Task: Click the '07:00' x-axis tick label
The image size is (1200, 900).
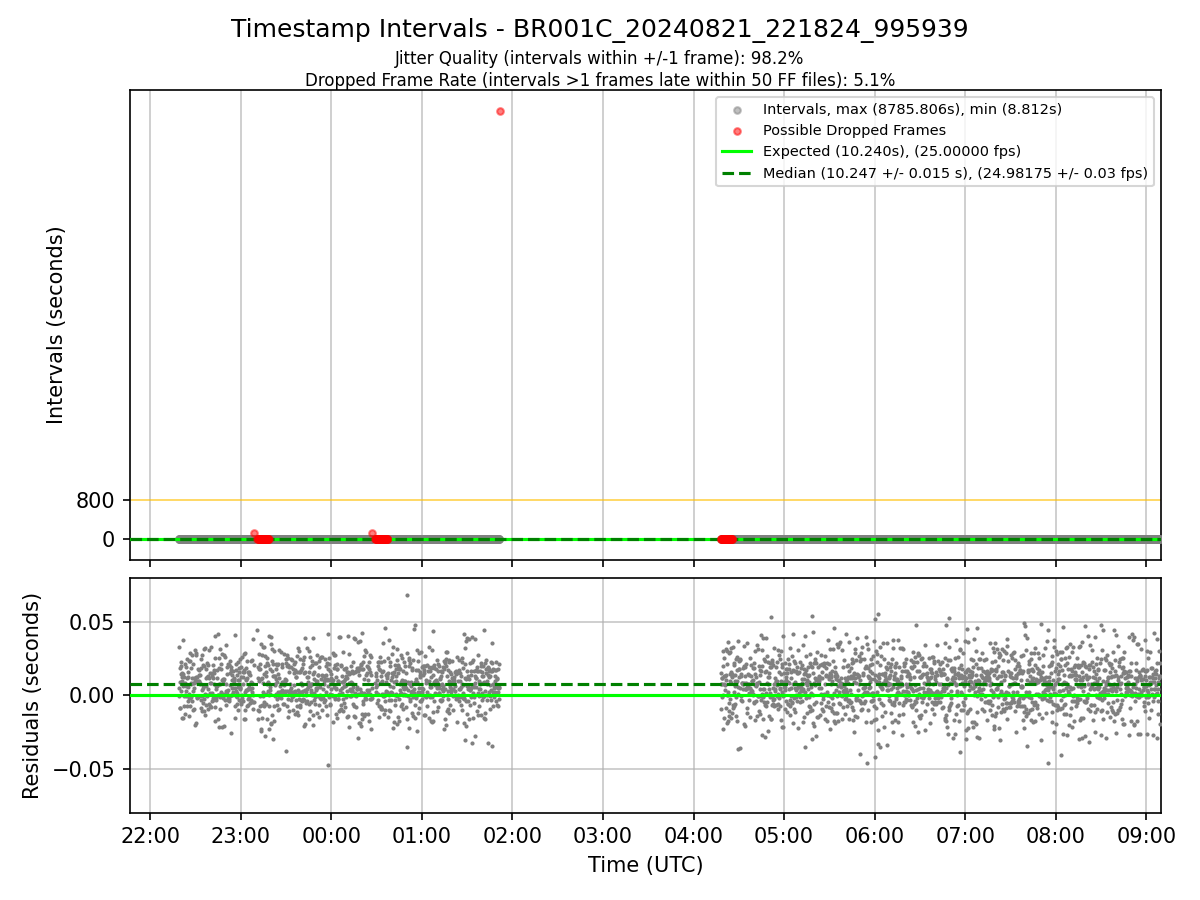Action: pos(965,834)
